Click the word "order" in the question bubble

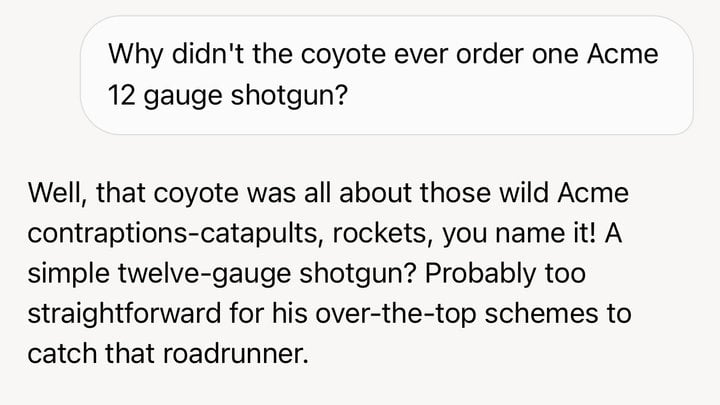tap(489, 54)
